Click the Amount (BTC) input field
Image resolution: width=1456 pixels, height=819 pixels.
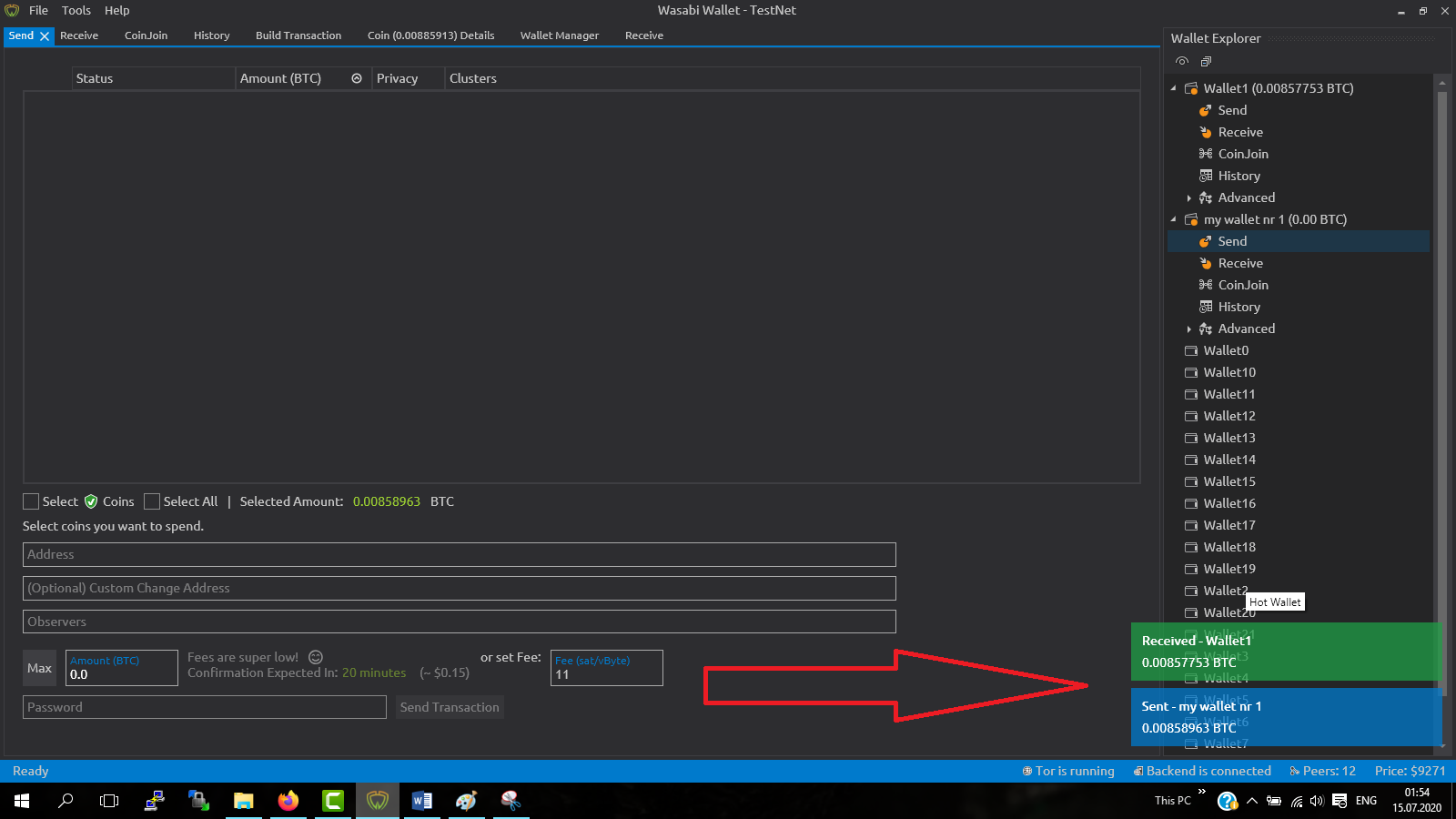[121, 668]
